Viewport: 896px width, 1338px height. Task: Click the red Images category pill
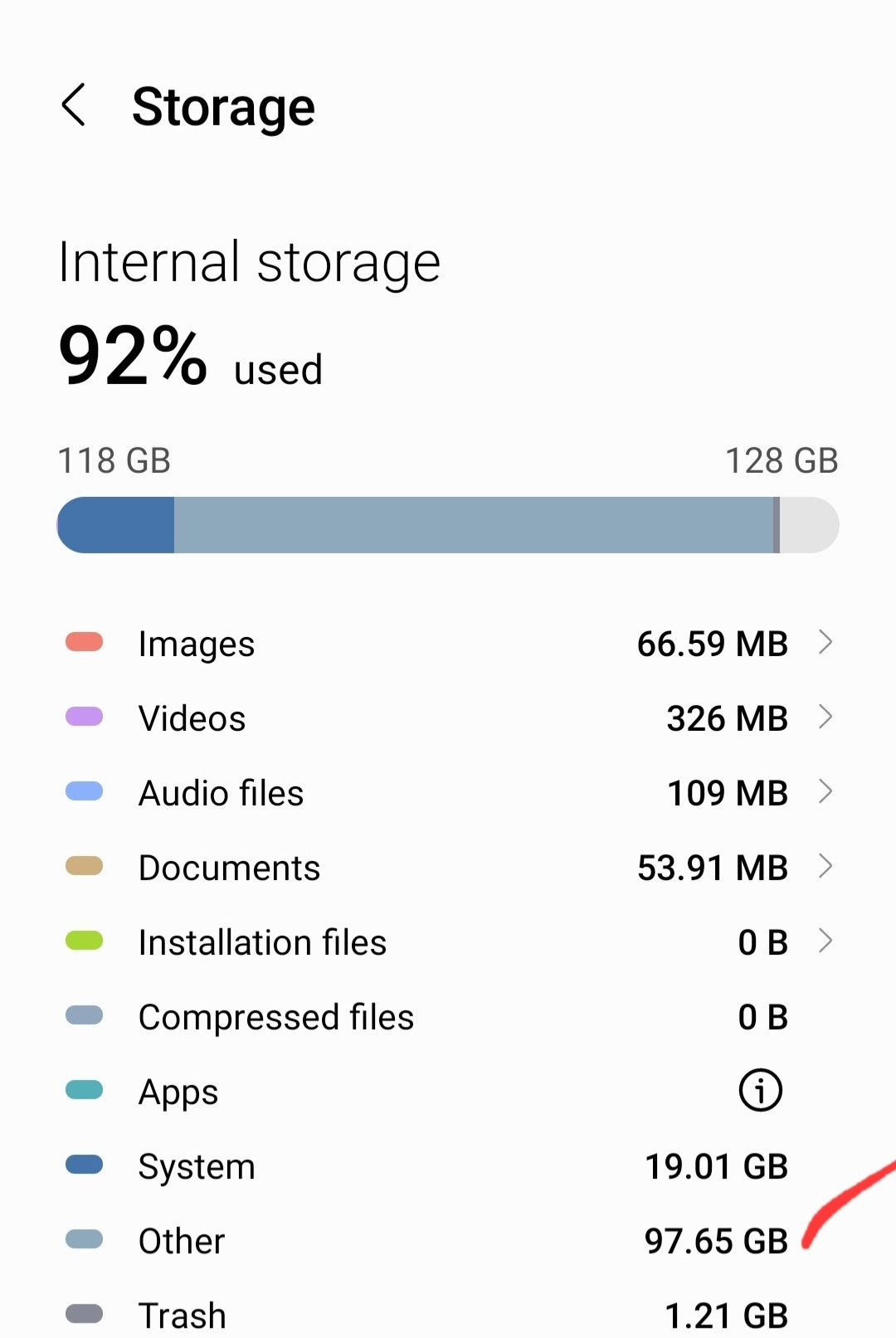point(84,642)
